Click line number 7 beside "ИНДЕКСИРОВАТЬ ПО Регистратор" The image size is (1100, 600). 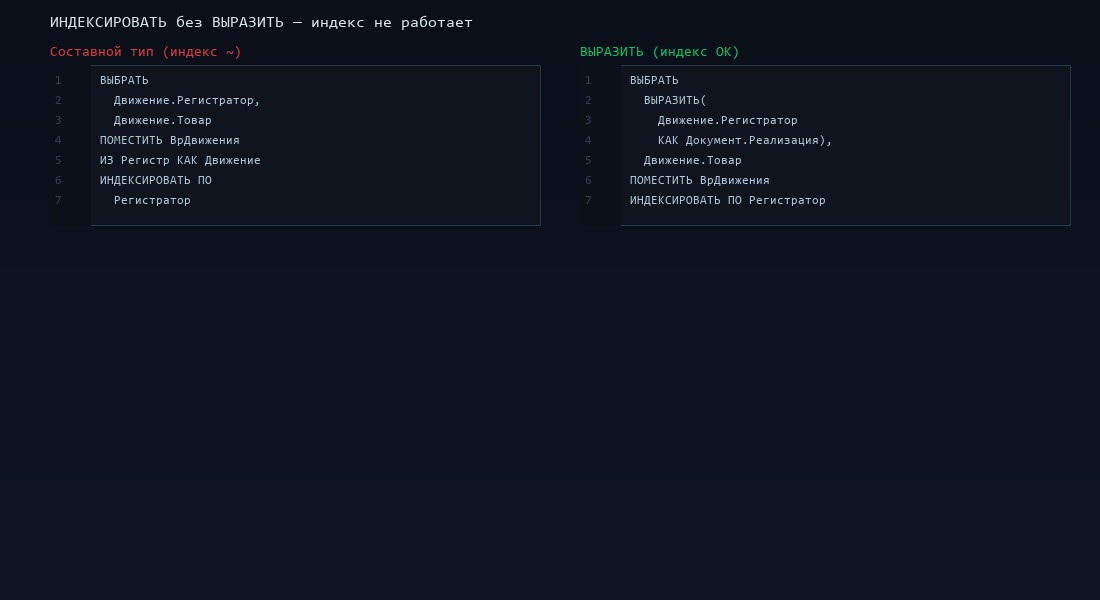click(x=588, y=200)
